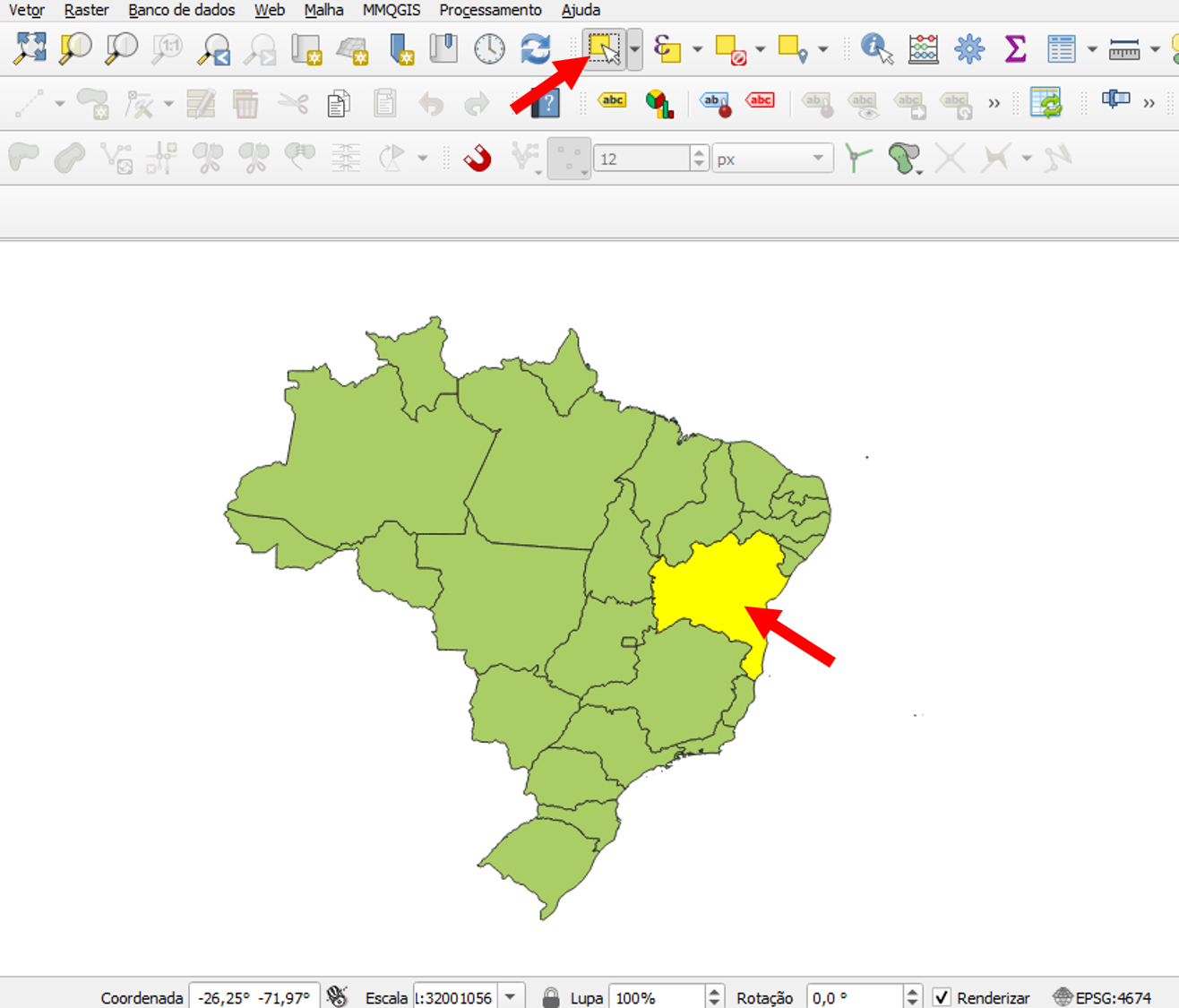The height and width of the screenshot is (1008, 1179).
Task: Click the Coordenada input field
Action: point(254,997)
